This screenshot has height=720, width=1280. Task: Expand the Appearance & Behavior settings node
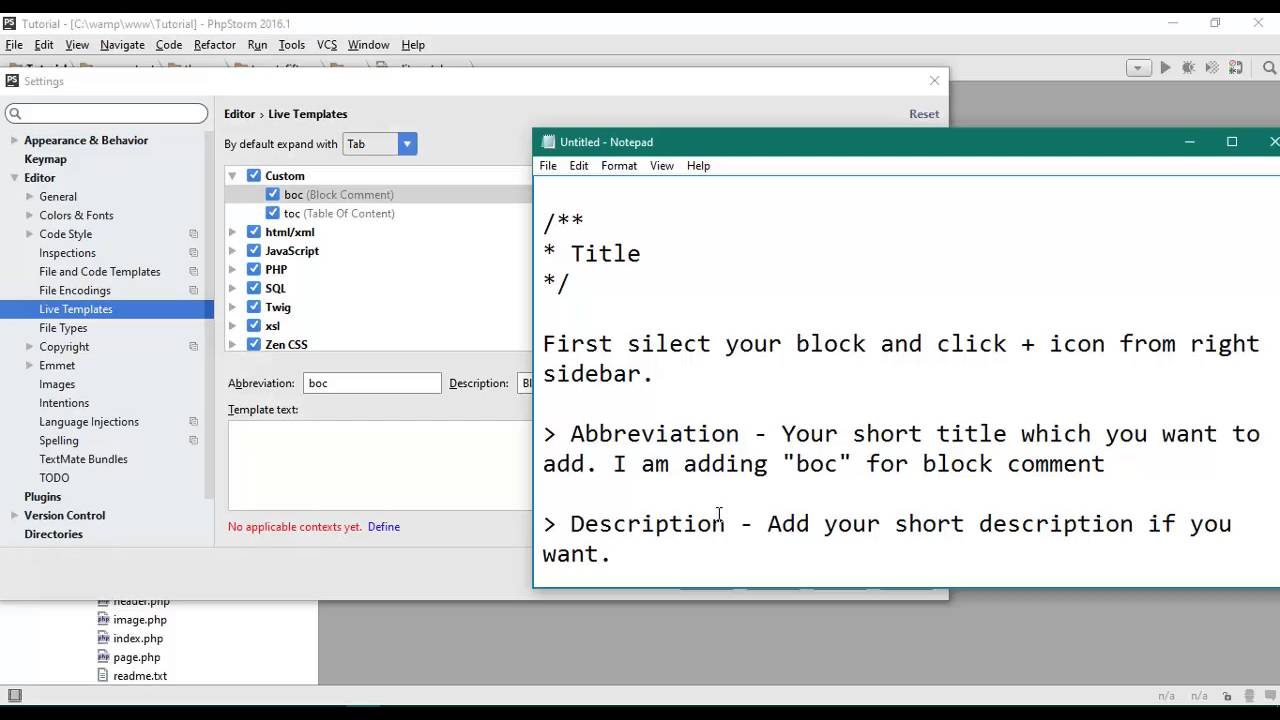(14, 140)
